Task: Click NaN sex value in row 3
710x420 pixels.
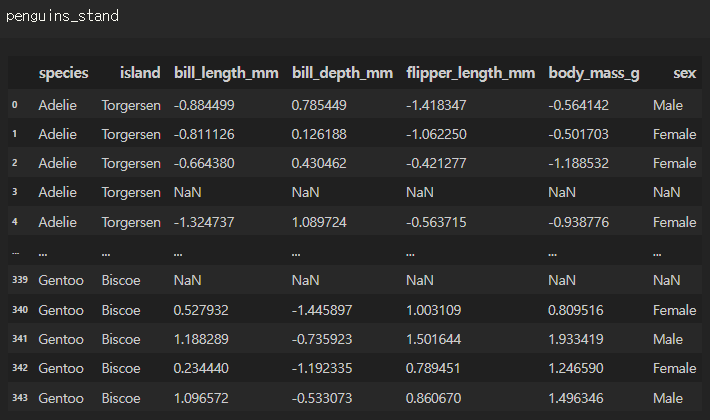Action: coord(666,192)
